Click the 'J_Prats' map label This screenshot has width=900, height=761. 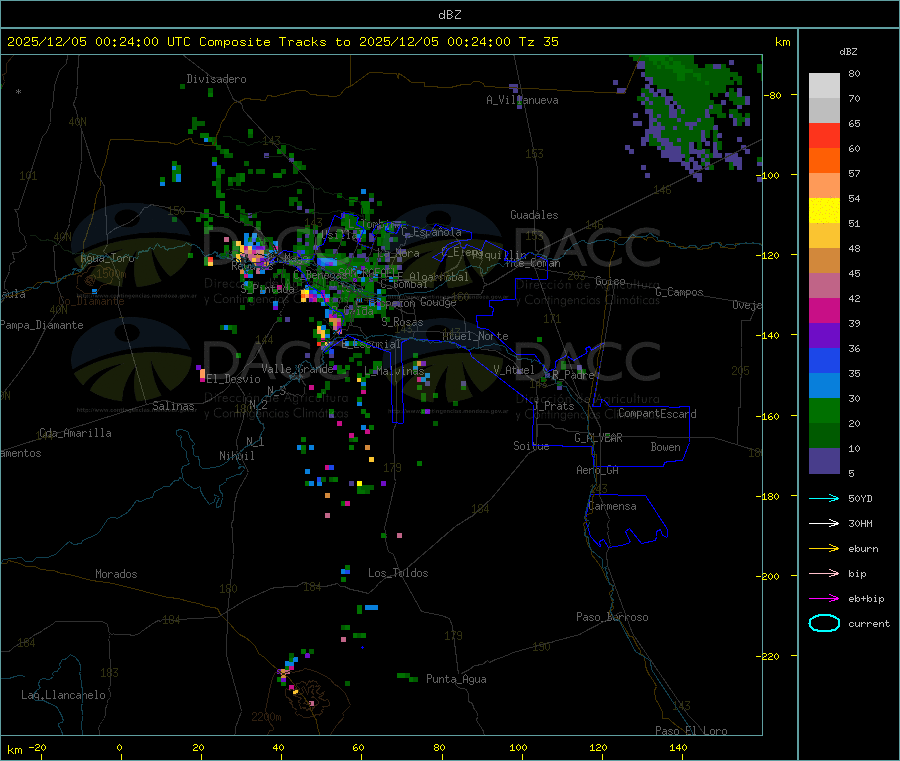[553, 406]
